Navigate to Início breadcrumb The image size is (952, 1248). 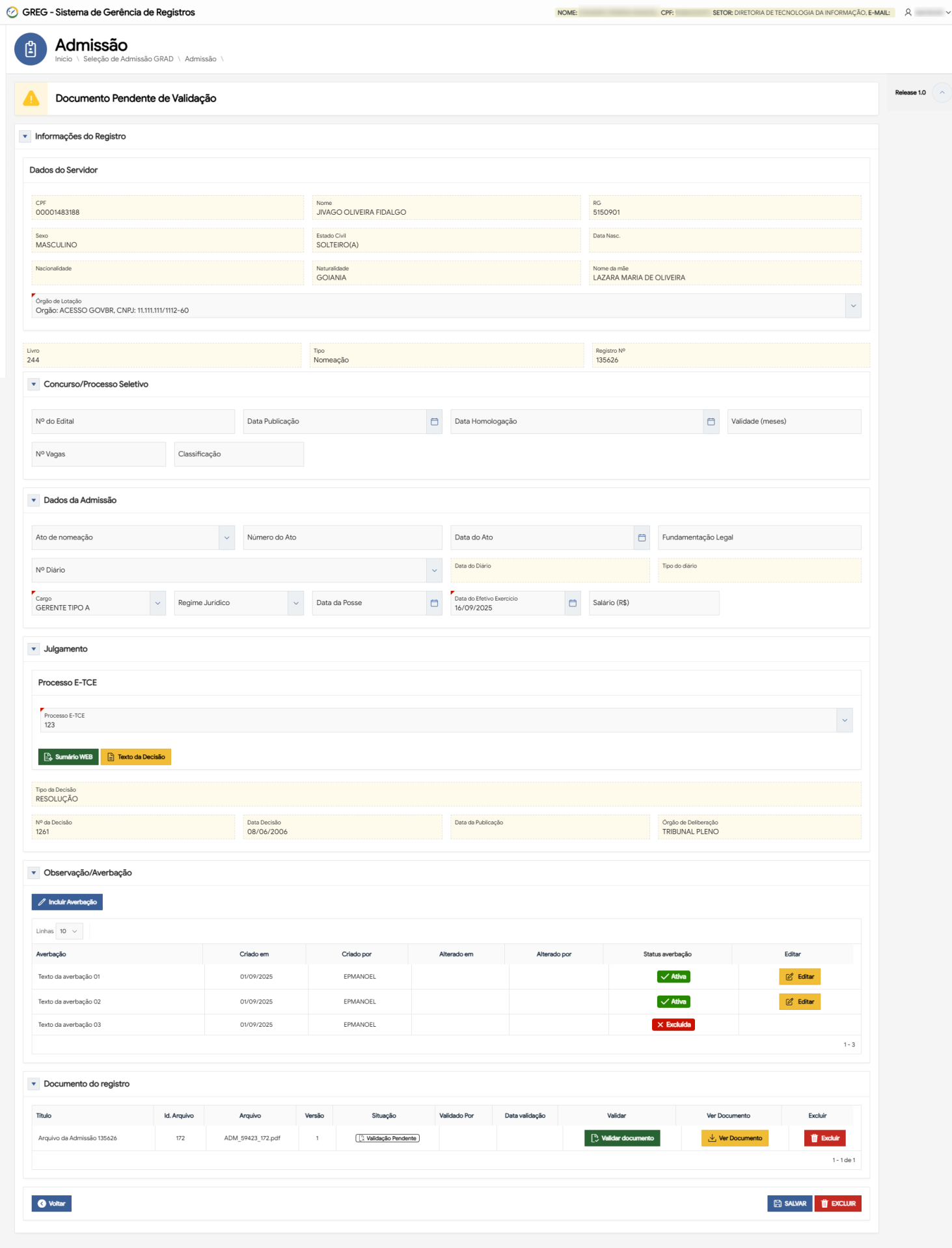coord(64,59)
